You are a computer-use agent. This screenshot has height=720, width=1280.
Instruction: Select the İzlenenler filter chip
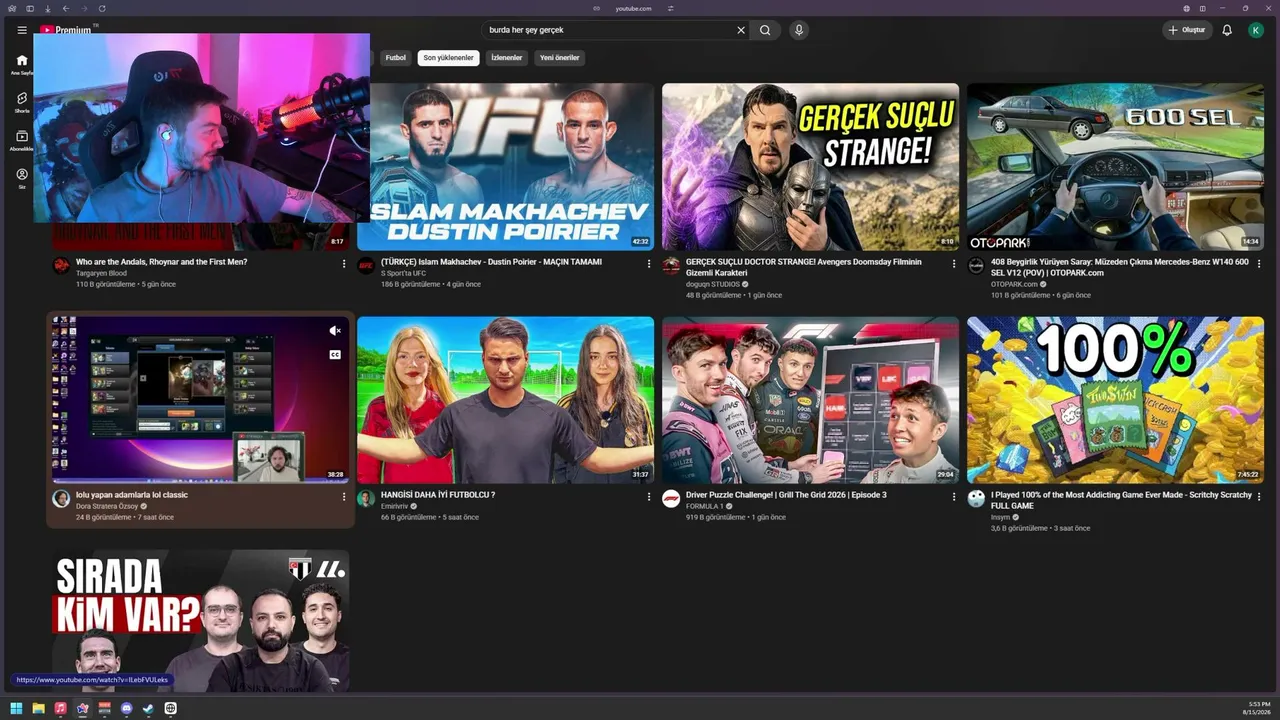click(x=507, y=58)
